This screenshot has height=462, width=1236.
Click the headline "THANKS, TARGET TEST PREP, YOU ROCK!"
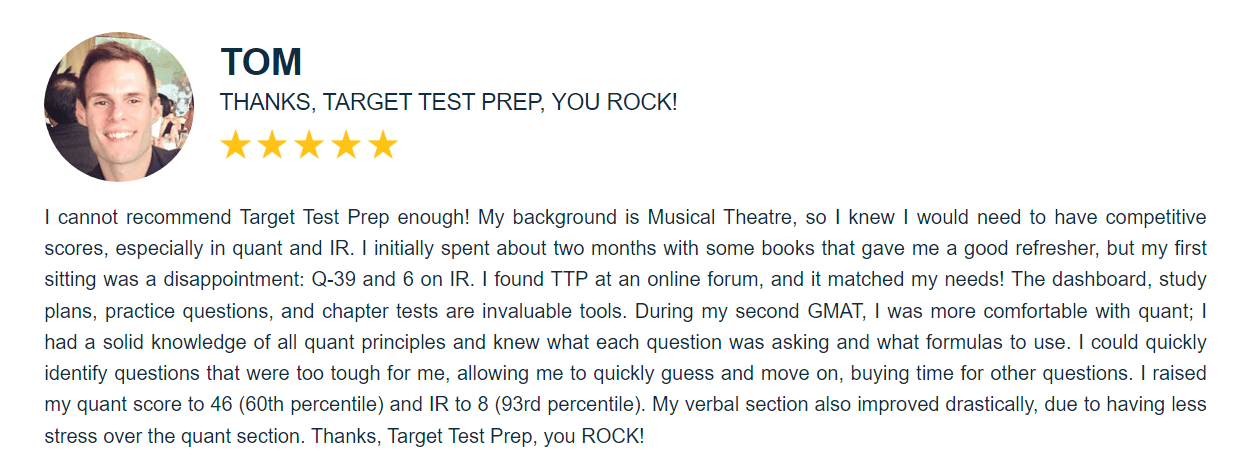pyautogui.click(x=448, y=102)
